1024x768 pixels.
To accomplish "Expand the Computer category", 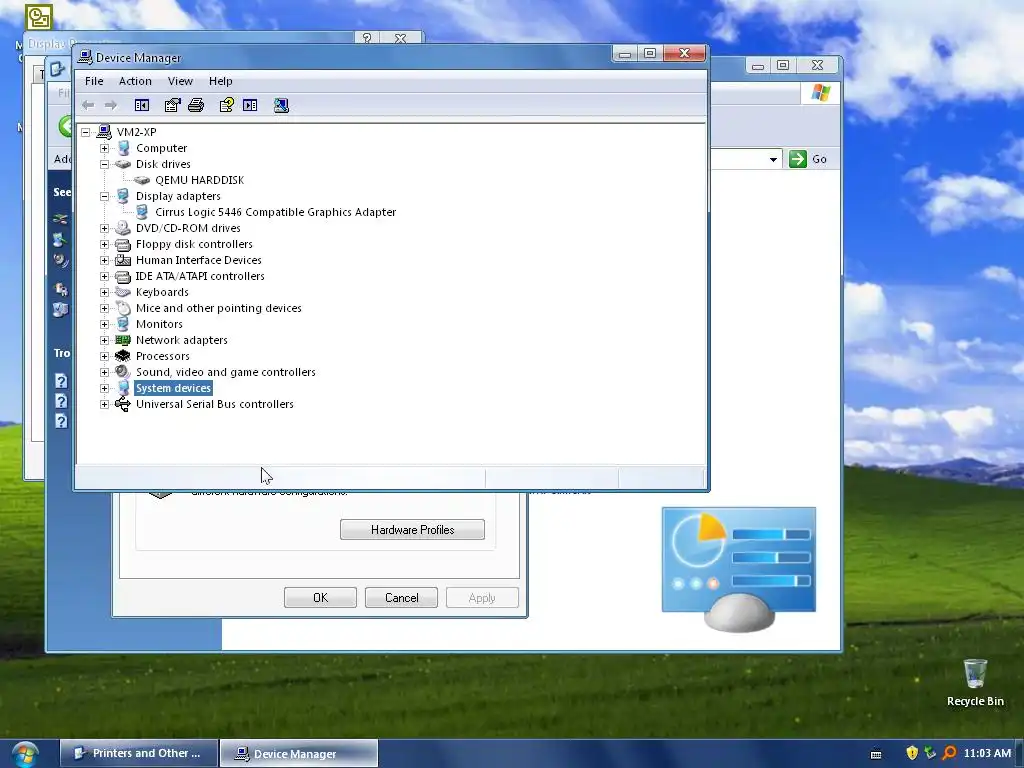I will coord(104,148).
